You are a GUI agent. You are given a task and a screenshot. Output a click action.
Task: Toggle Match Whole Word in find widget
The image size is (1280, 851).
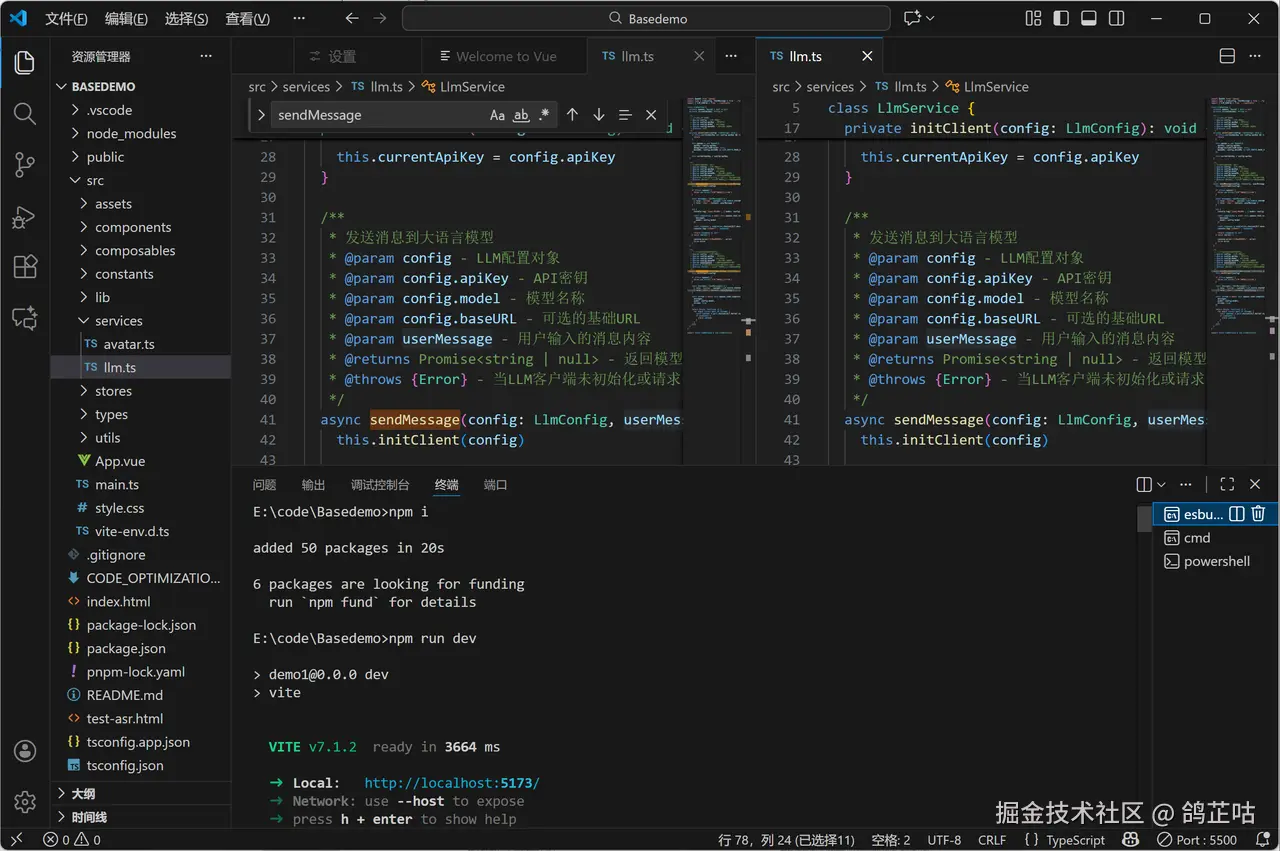click(x=521, y=115)
